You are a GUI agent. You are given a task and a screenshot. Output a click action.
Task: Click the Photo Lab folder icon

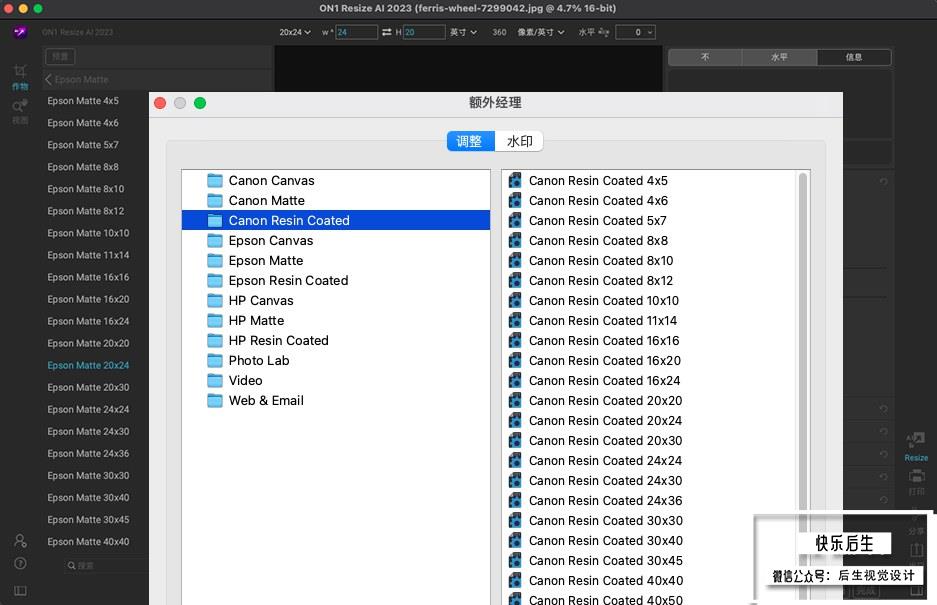pos(215,360)
